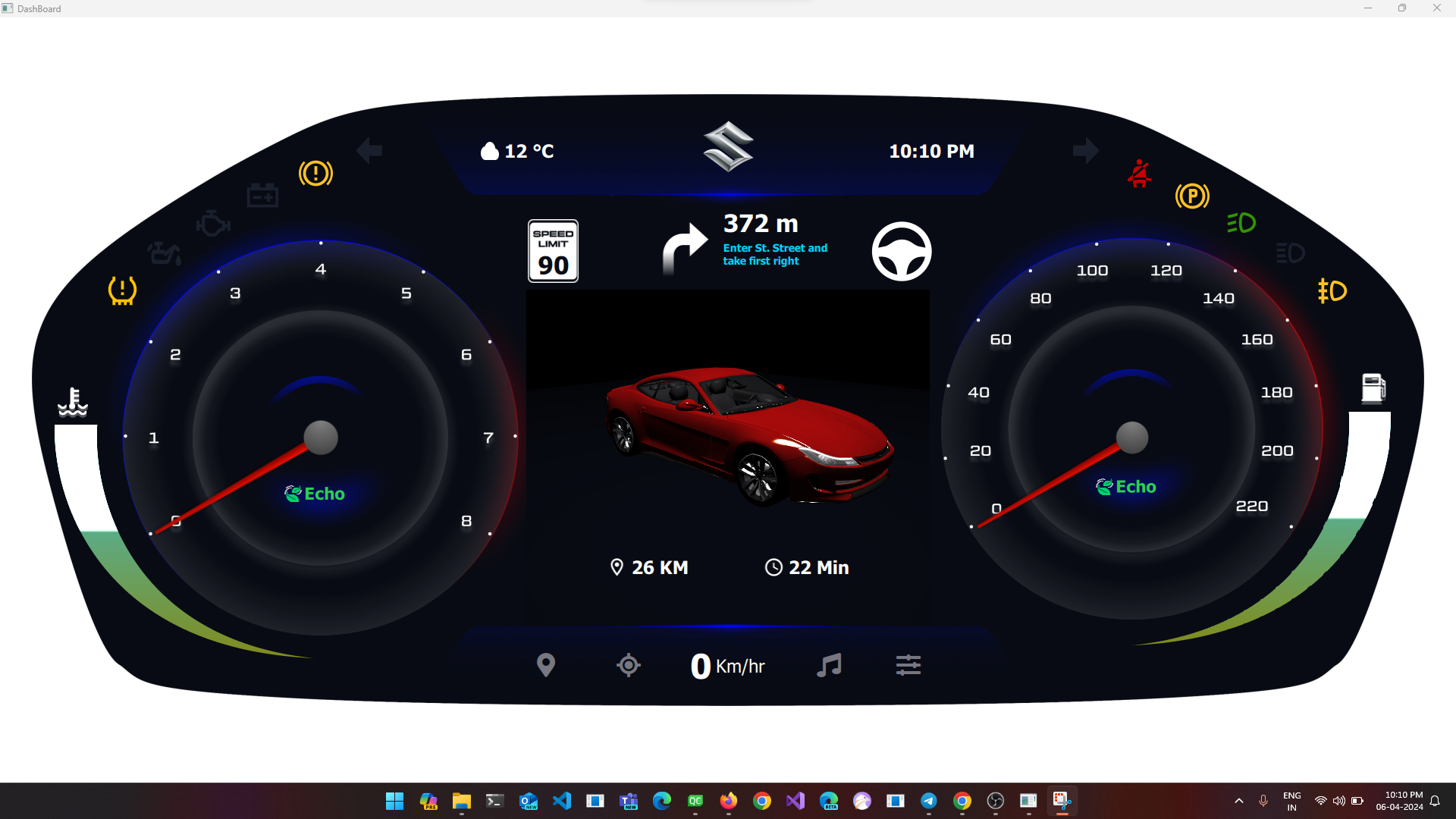
Task: Click the right turn signal arrow
Action: pos(1086,150)
